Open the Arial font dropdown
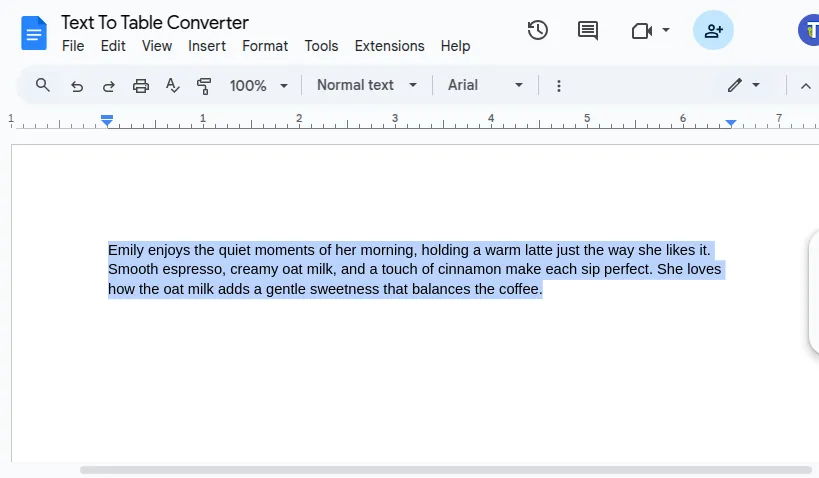819x478 pixels. click(x=485, y=85)
